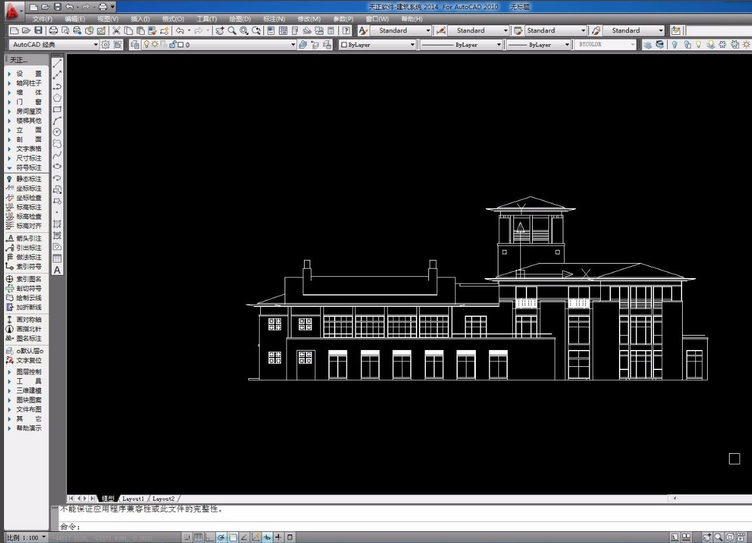The image size is (752, 543).
Task: Click the red AutoCAD application menu logo
Action: (x=12, y=11)
